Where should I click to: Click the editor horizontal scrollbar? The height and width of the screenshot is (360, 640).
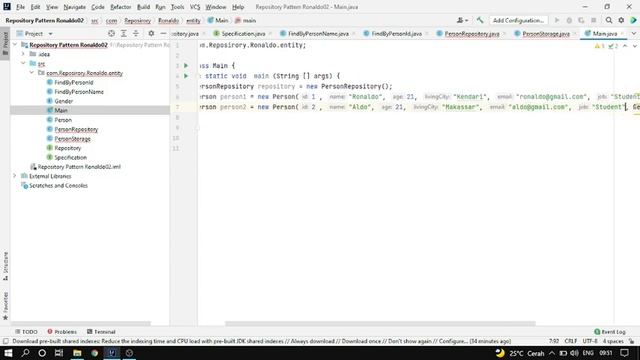[380, 323]
